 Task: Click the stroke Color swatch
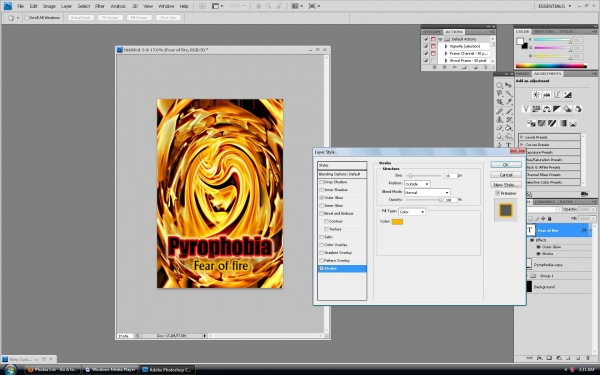point(397,222)
